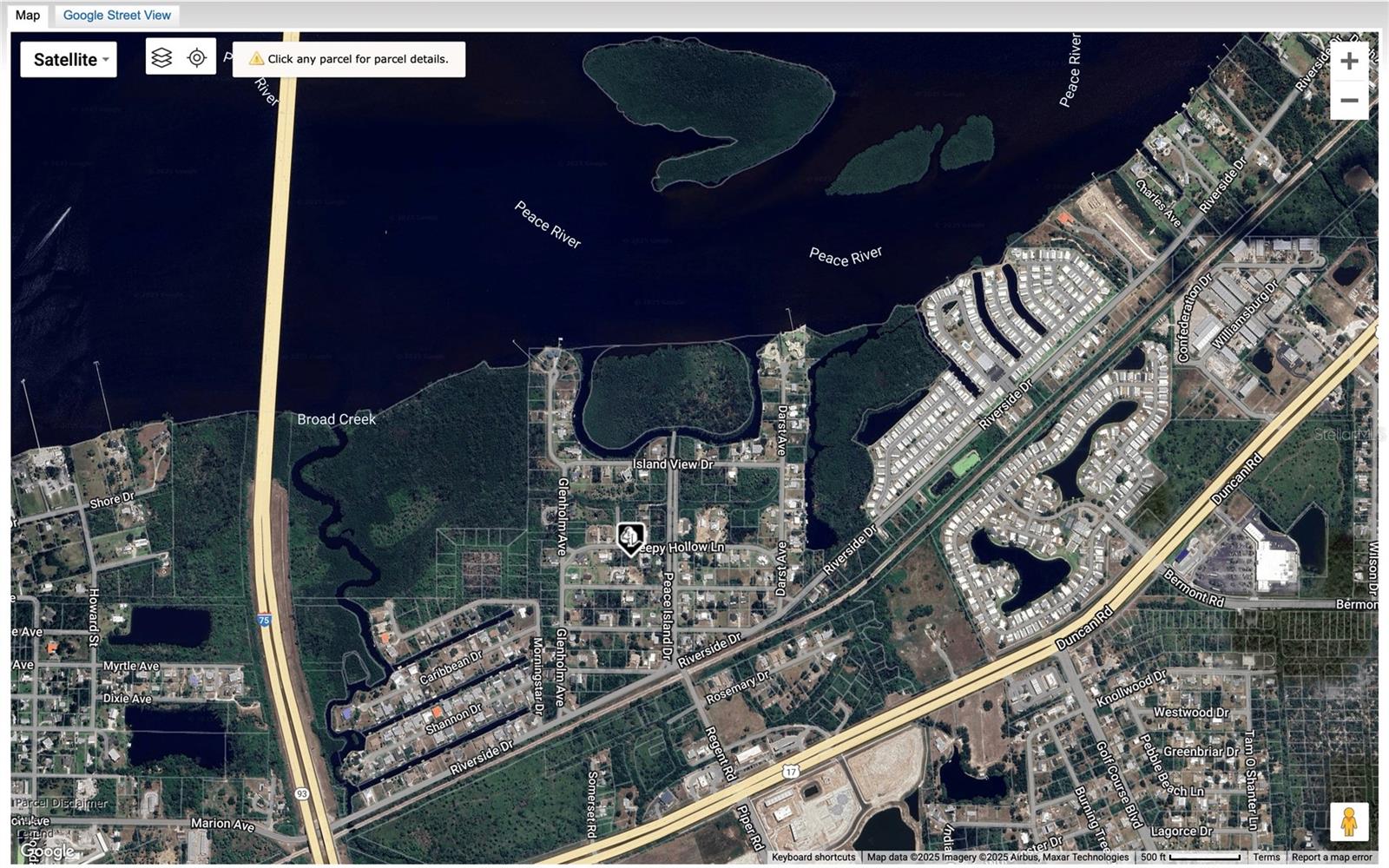Click the Google logo on the map
Image resolution: width=1389 pixels, height=868 pixels.
pyautogui.click(x=47, y=852)
